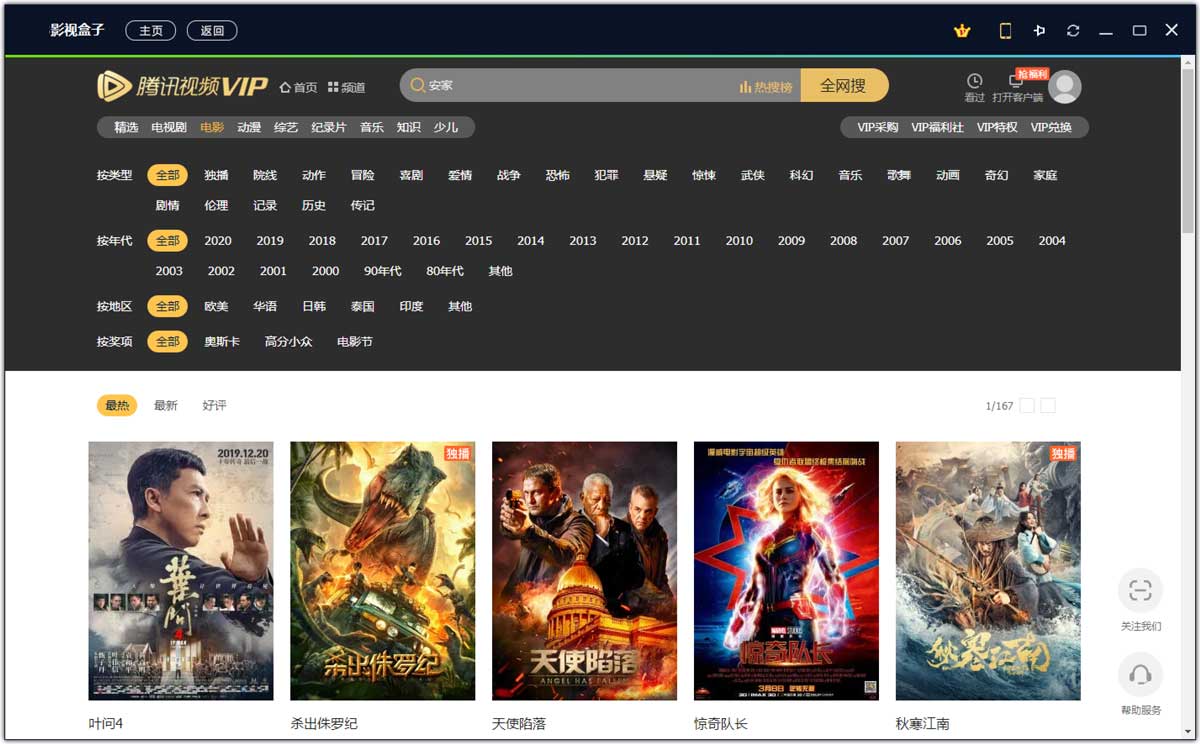The image size is (1200, 744).
Task: Open the 杀出侏罗纪 movie poster
Action: point(383,571)
